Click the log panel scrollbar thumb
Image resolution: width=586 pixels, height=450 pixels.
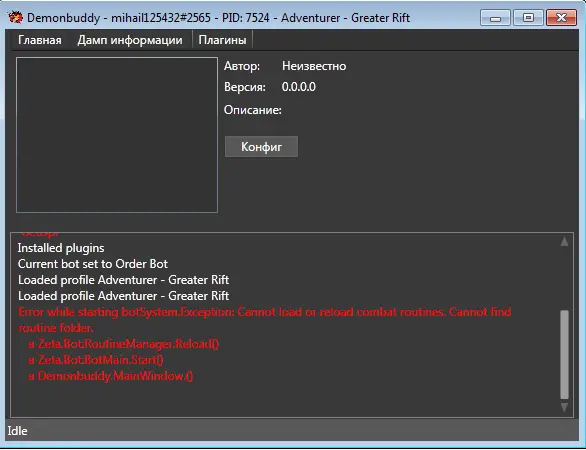coord(564,354)
